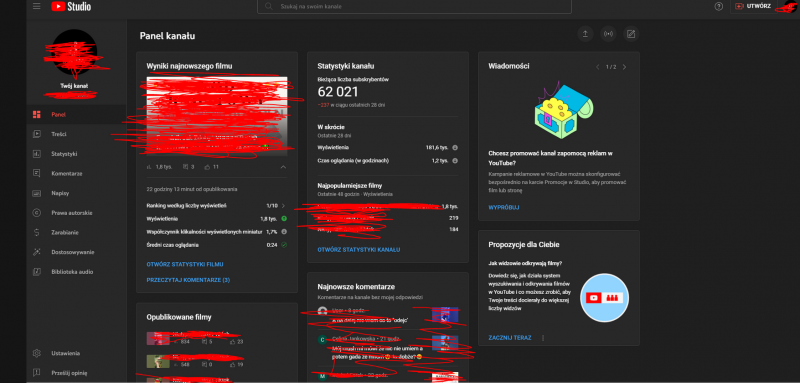Open Prawa autorskie in the sidebar
Screen dimensions: 800x383
77,213
